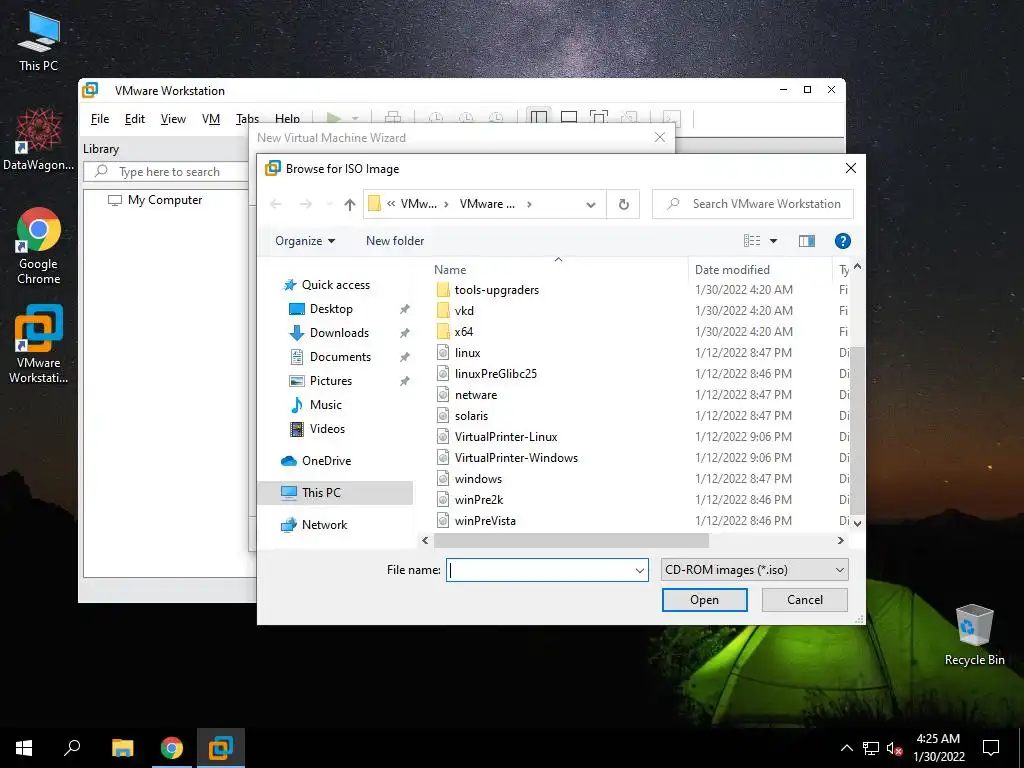Click the horizontal scrollbar right arrow
Screen dimensions: 1024x768
point(840,541)
